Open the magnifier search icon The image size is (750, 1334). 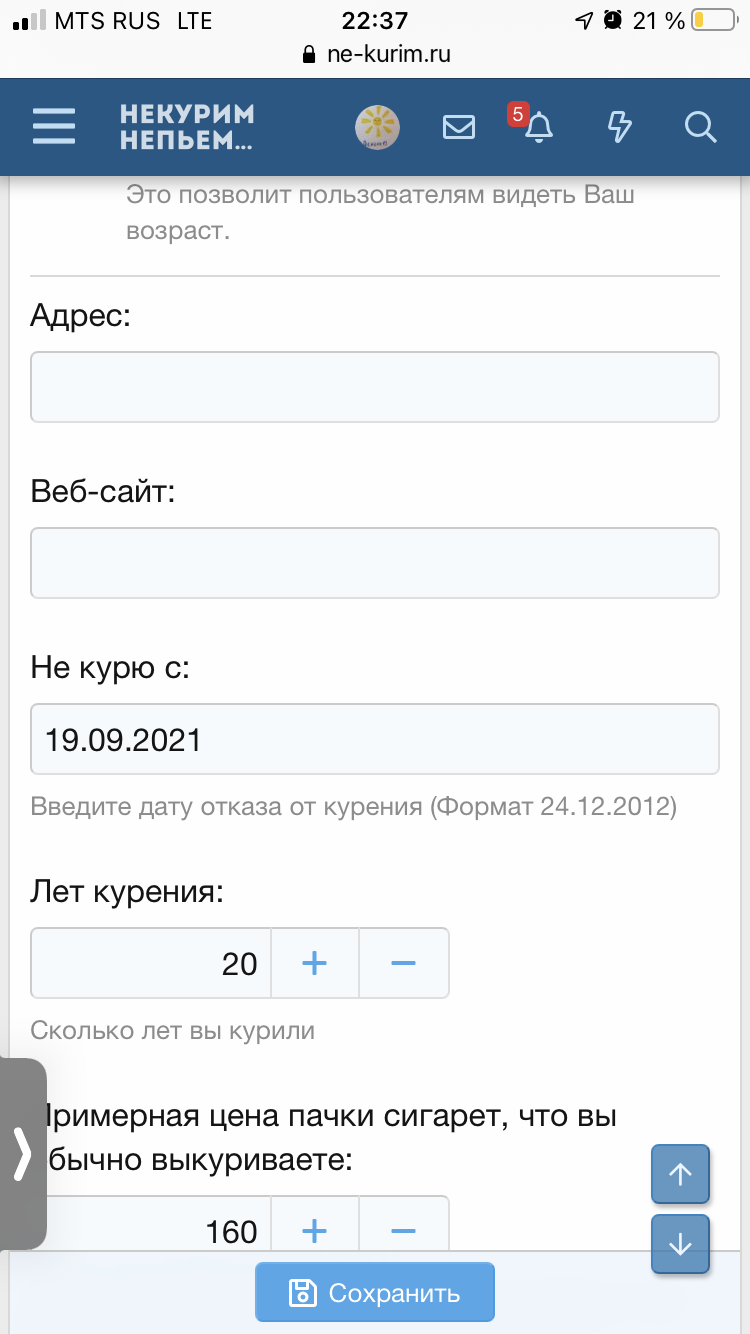point(700,127)
